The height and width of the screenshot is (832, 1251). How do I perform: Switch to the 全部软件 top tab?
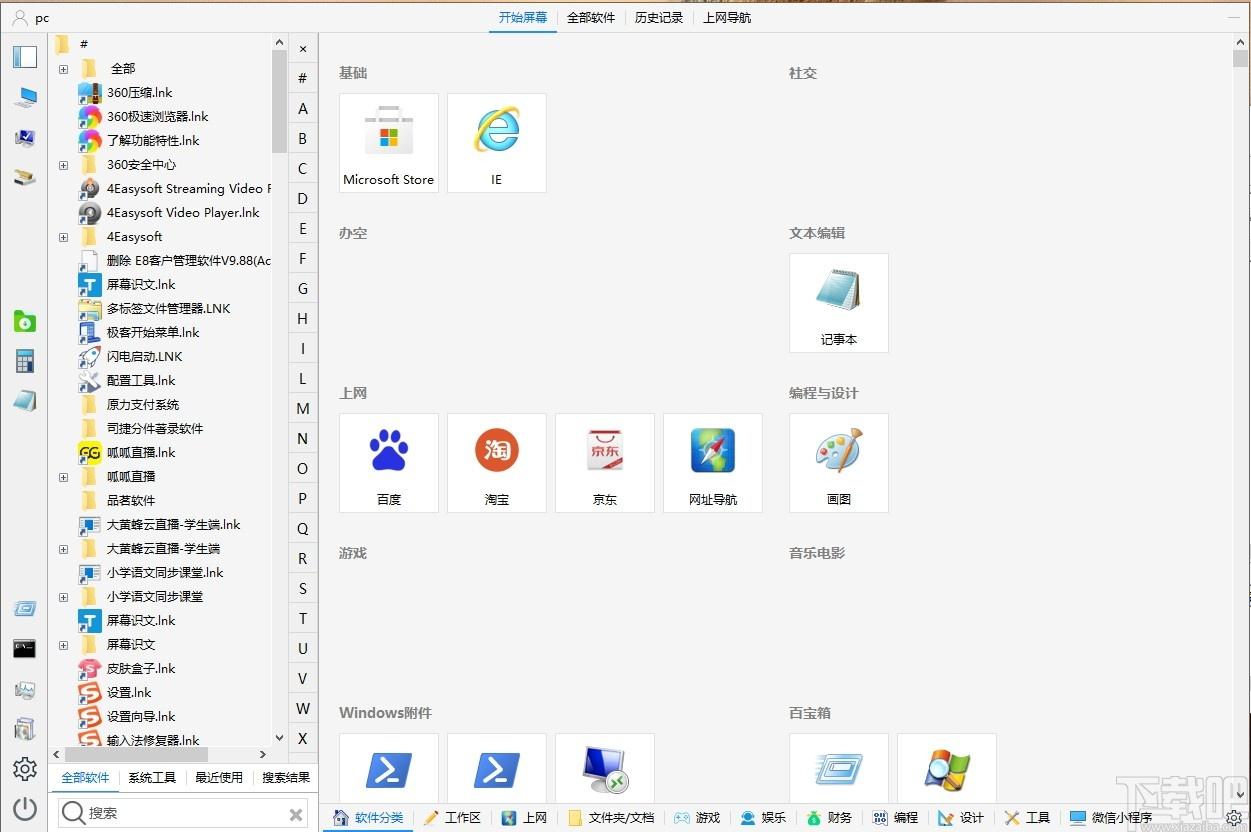pyautogui.click(x=591, y=18)
